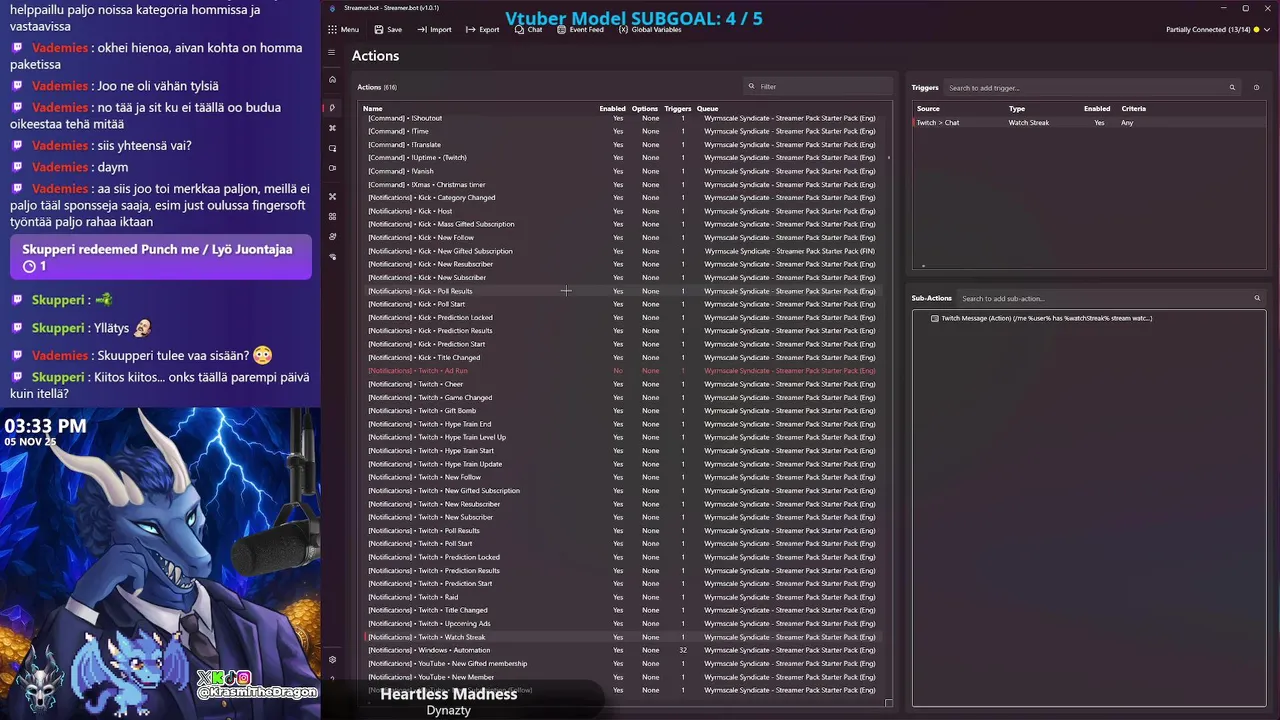Sort actions by Name column header
Screen dimensions: 1280x720
[x=372, y=108]
